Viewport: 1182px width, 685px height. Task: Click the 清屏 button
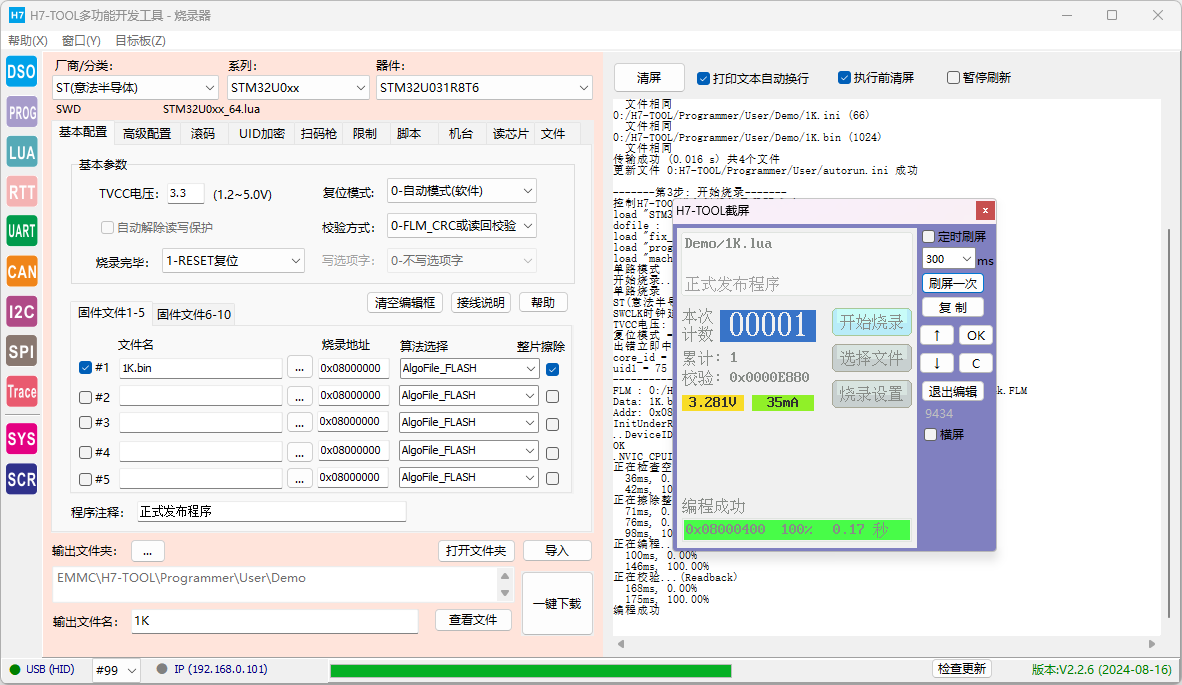[649, 78]
